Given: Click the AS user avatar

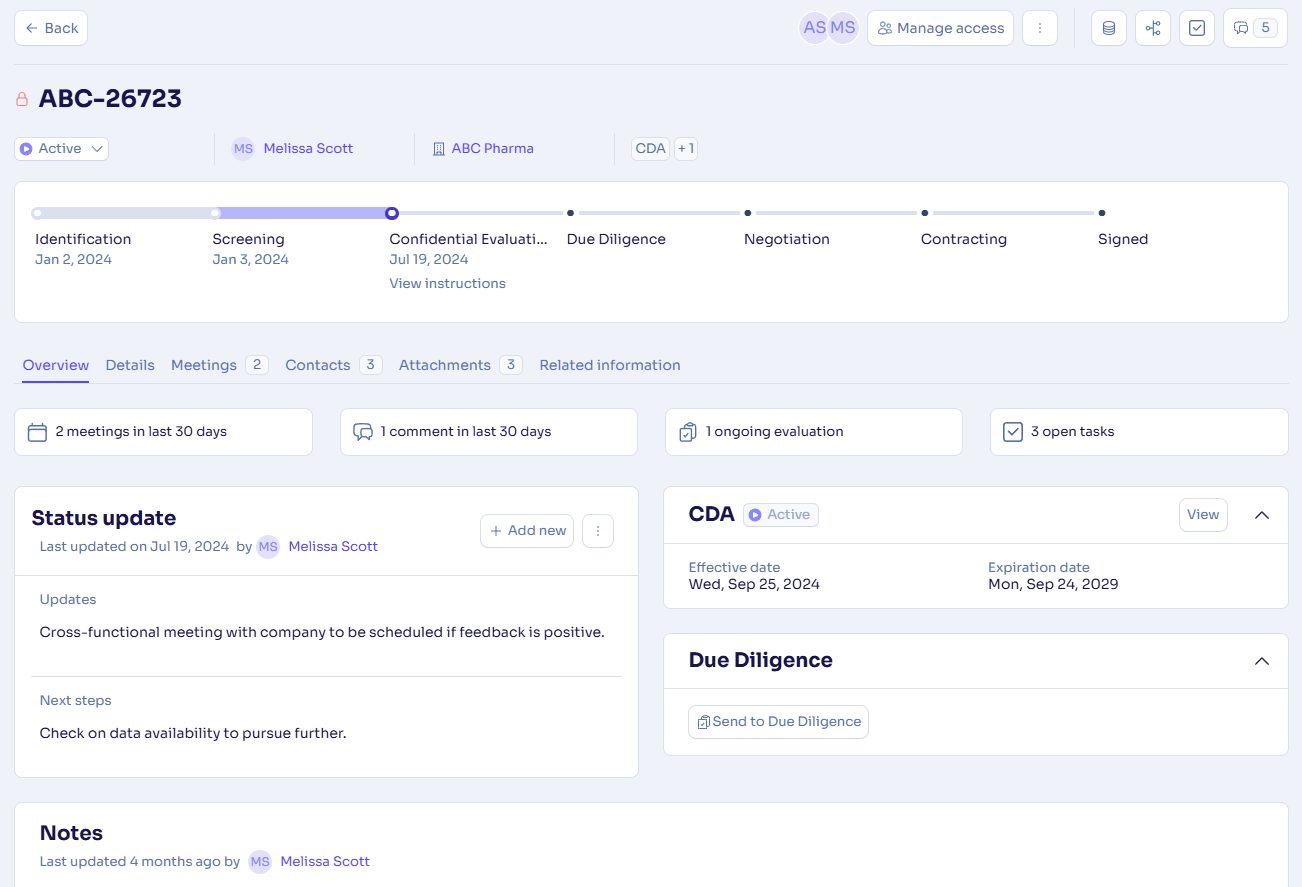Looking at the screenshot, I should (x=814, y=28).
